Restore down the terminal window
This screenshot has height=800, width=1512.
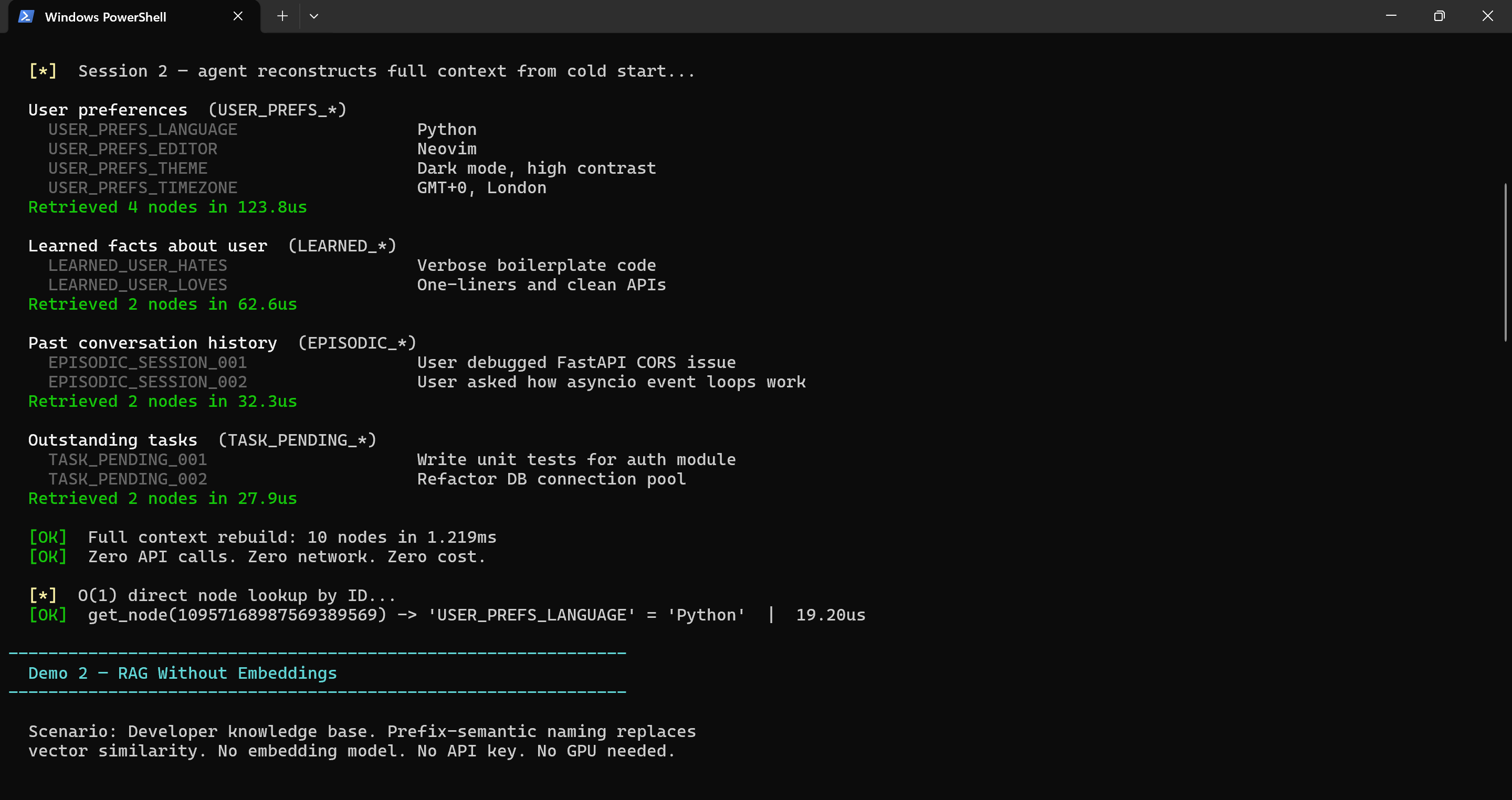(1438, 16)
